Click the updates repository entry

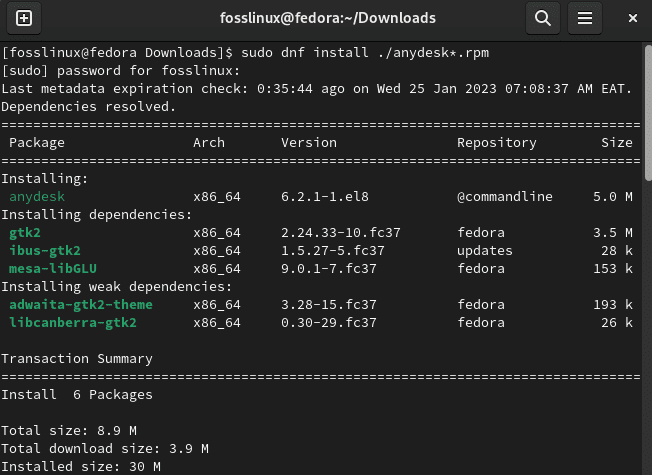(485, 251)
